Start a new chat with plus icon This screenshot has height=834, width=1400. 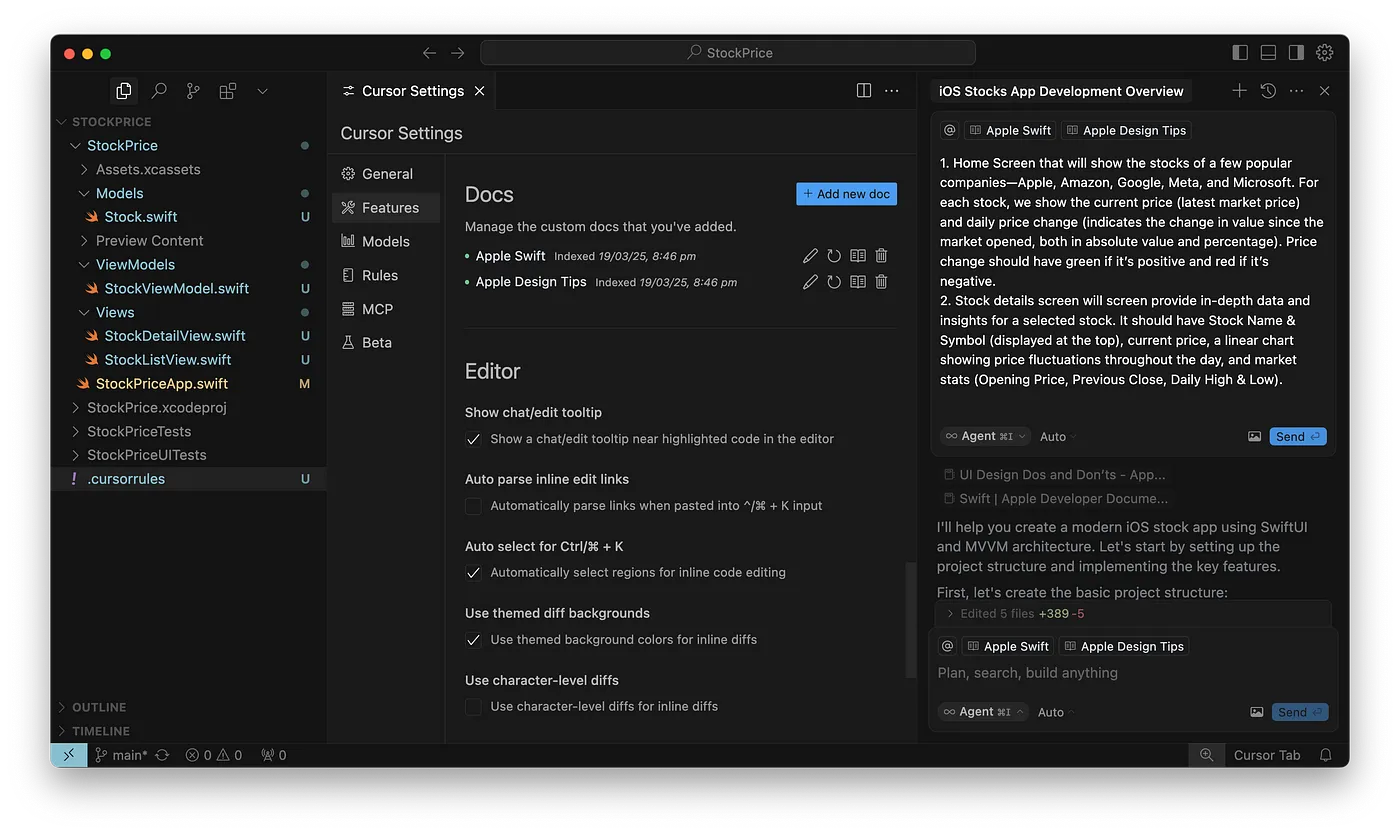tap(1239, 91)
